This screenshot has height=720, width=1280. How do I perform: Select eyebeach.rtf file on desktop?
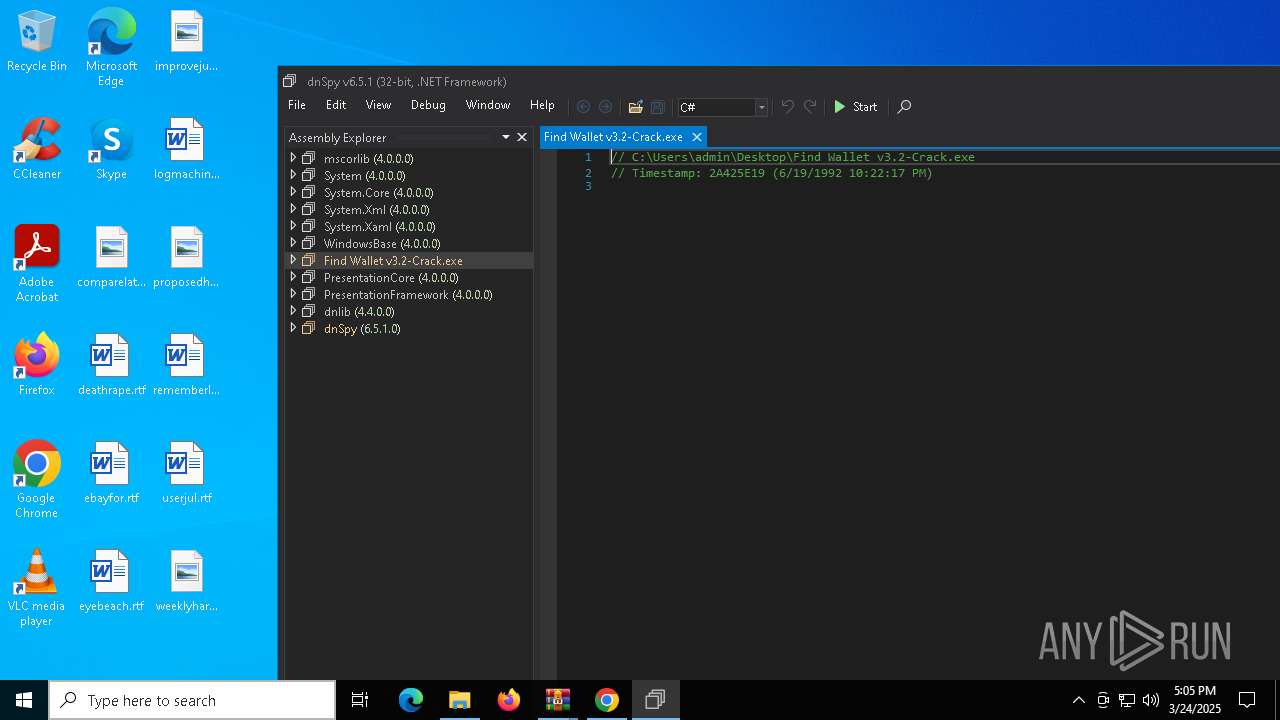111,581
